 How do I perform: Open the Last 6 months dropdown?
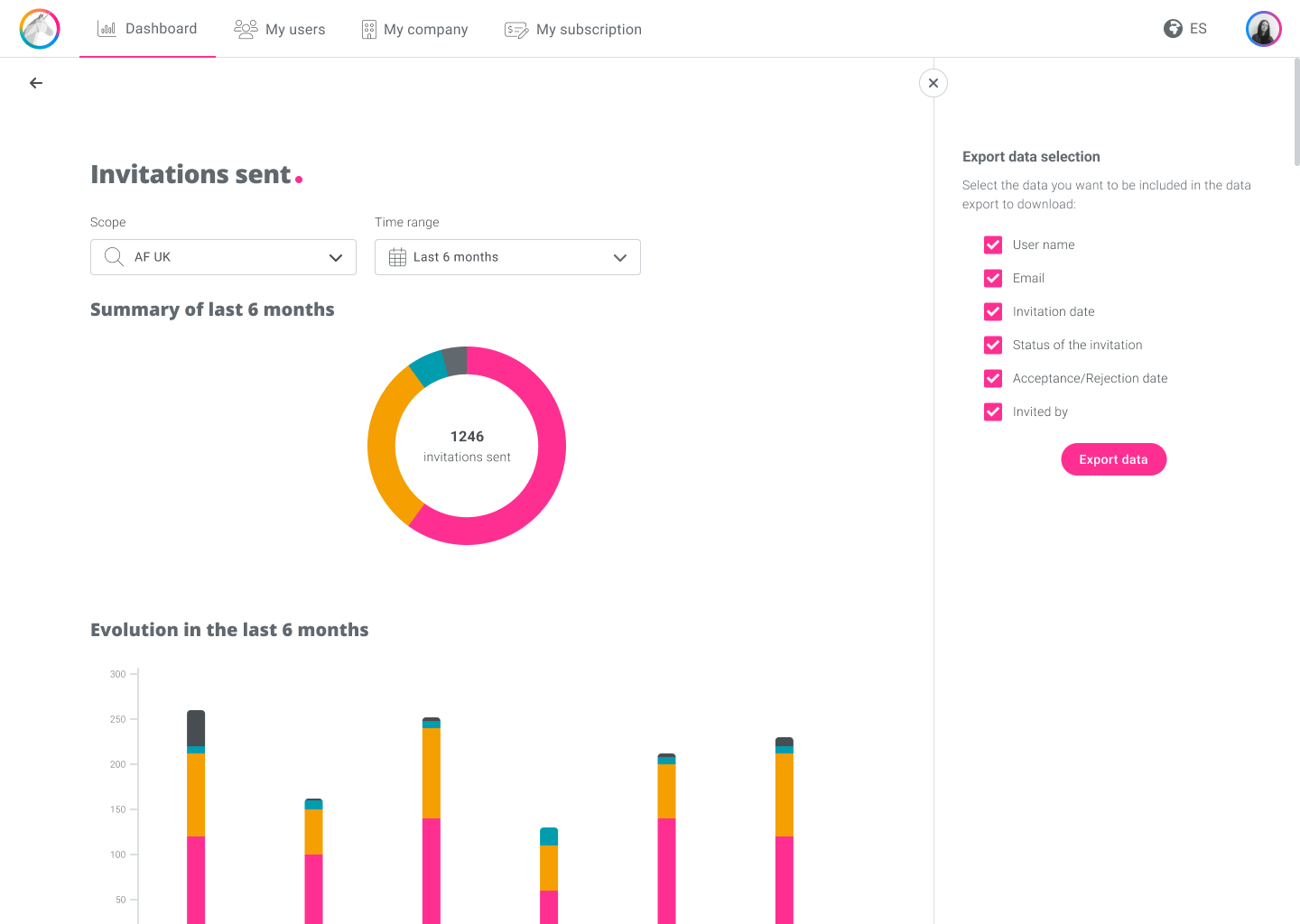pyautogui.click(x=507, y=257)
